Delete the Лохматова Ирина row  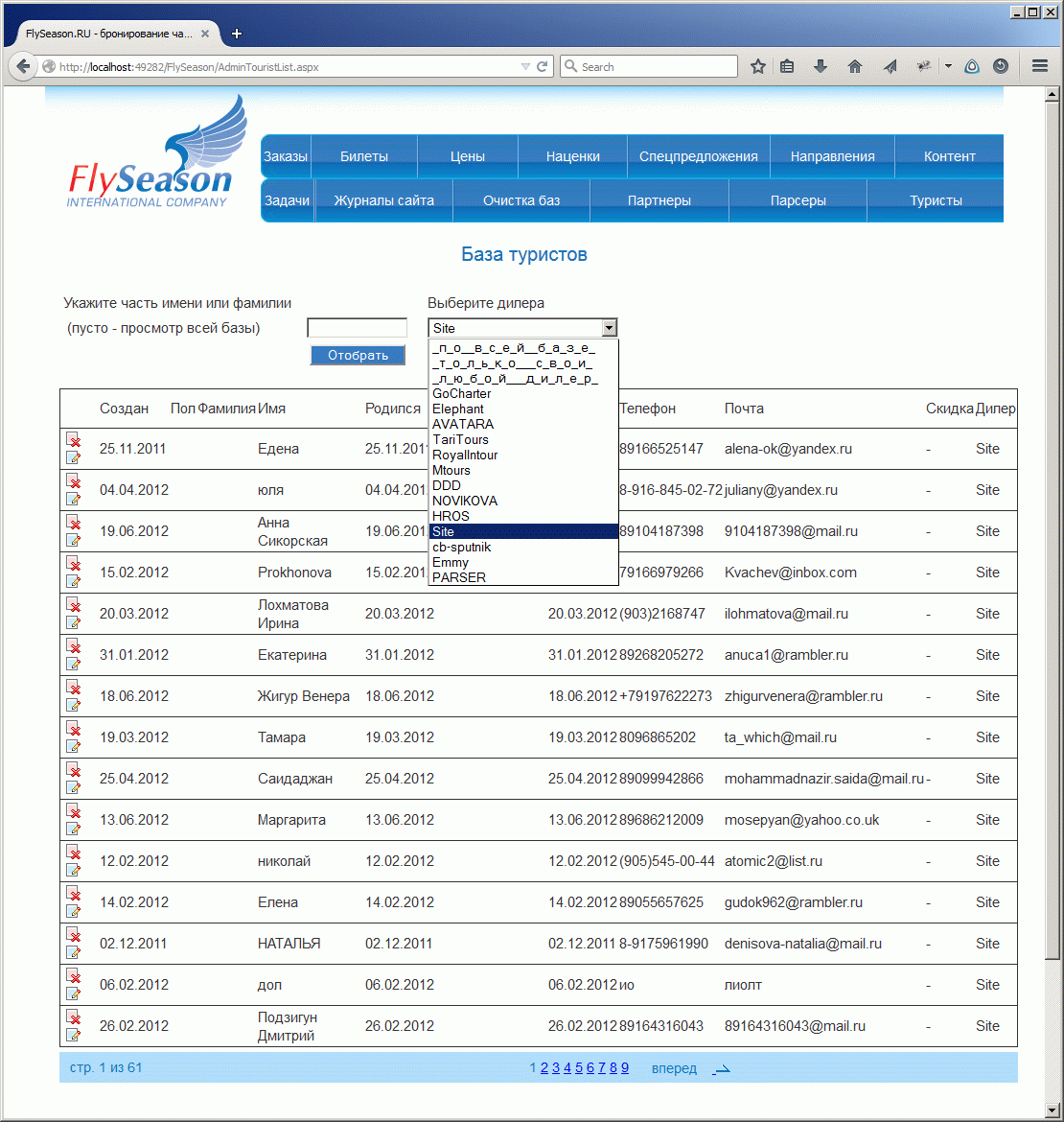pyautogui.click(x=74, y=605)
